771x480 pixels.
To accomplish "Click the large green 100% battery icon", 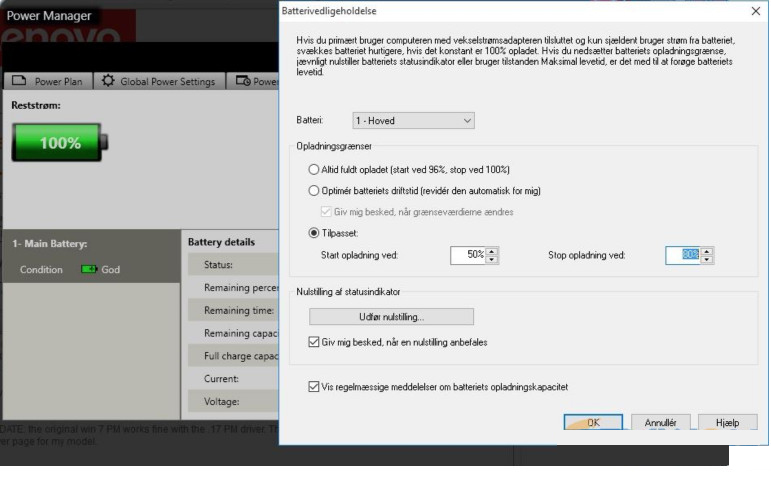I will click(x=60, y=142).
